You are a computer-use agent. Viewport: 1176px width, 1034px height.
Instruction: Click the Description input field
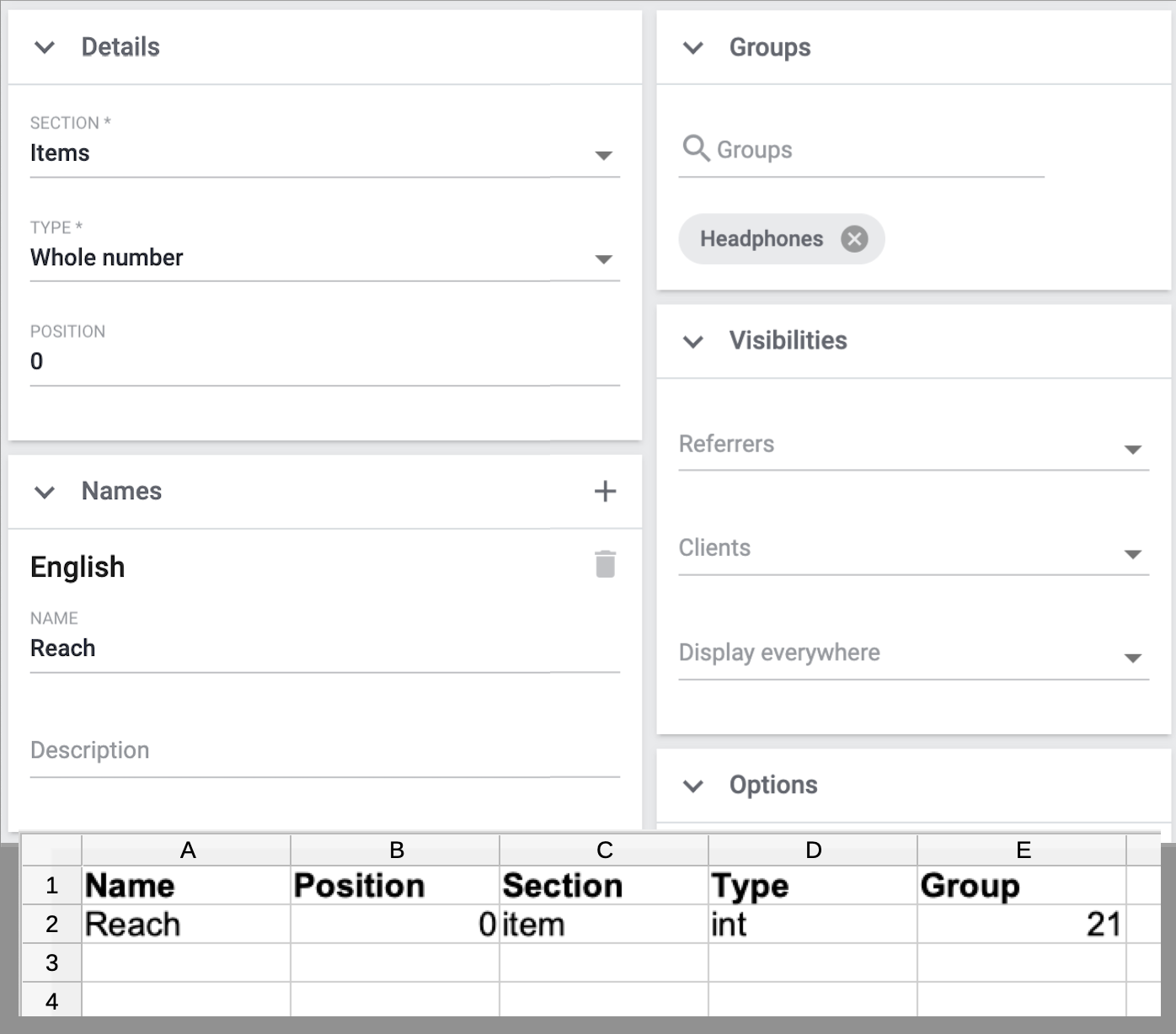(x=324, y=751)
